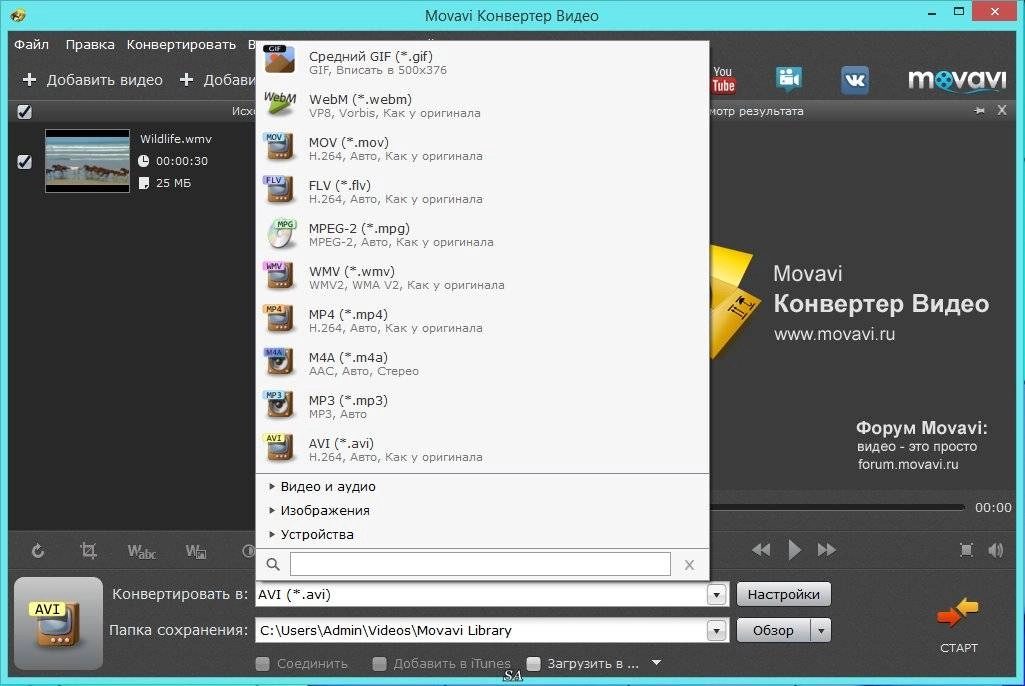Click the Wildlife.wmv file name

(176, 139)
